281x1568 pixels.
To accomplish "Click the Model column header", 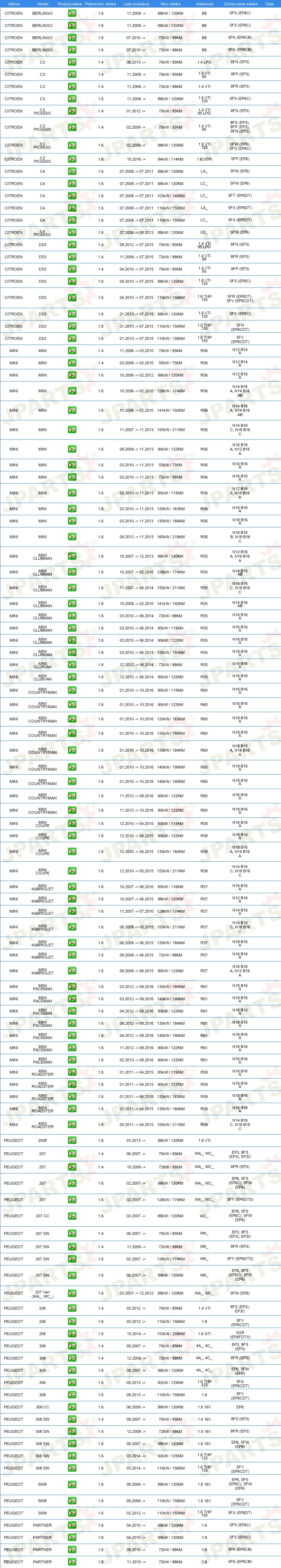I will point(42,4).
